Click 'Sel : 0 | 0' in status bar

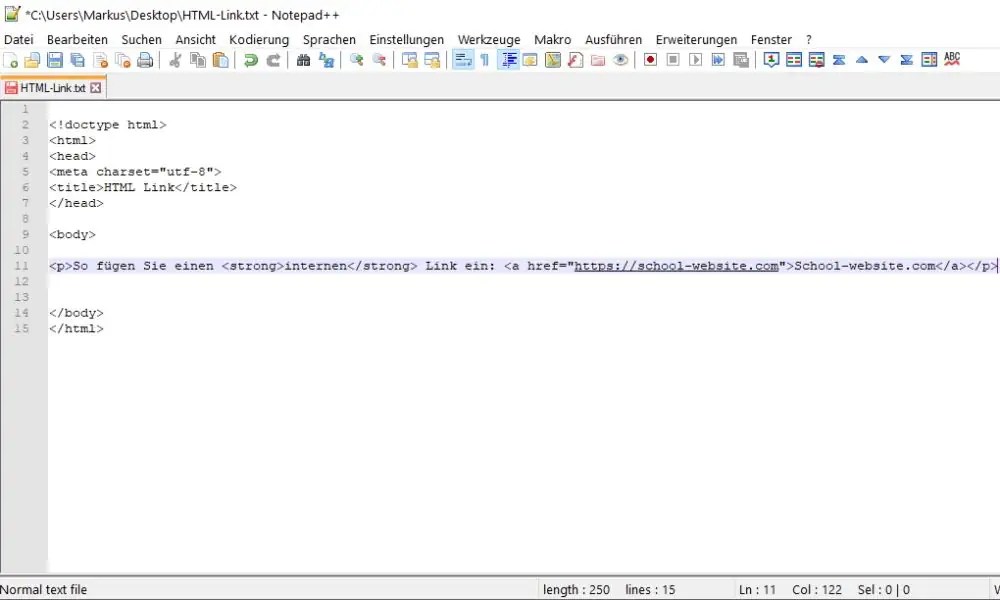883,590
